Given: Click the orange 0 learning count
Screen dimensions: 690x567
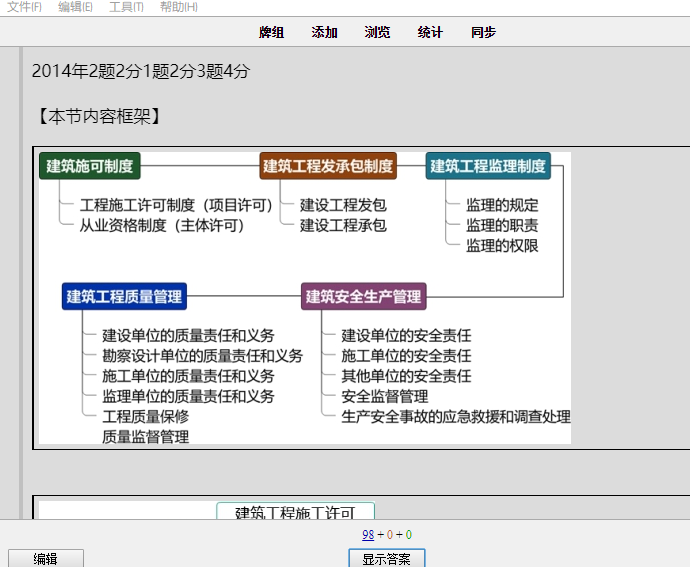Looking at the screenshot, I should click(x=389, y=535).
